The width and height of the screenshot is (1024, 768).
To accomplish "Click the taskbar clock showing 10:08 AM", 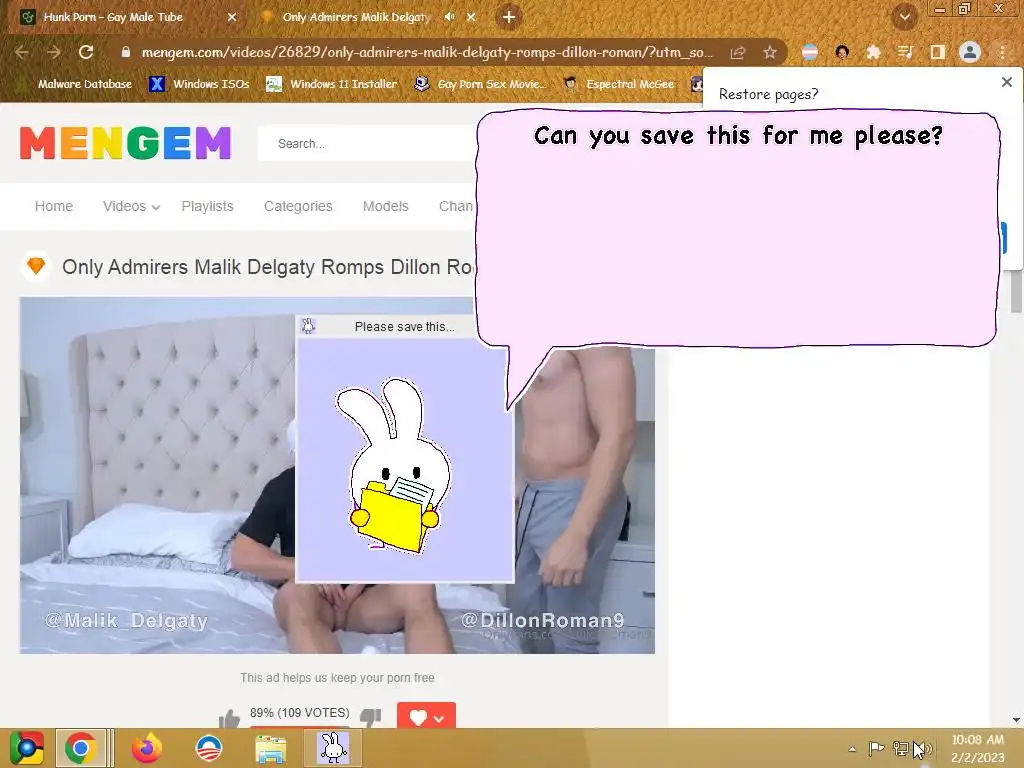I will point(978,748).
